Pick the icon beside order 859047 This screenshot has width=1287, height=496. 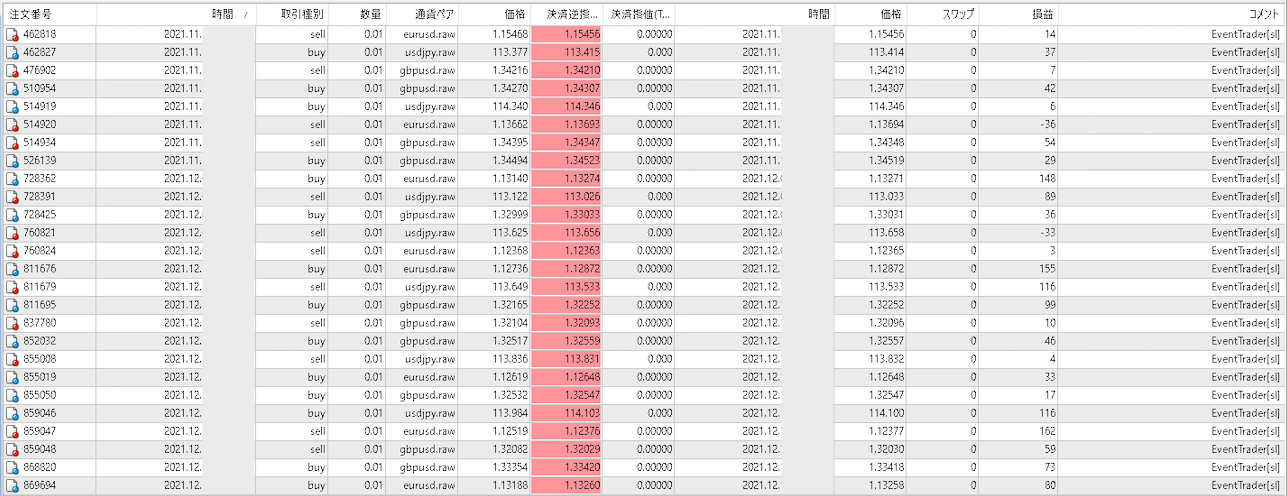[x=12, y=430]
